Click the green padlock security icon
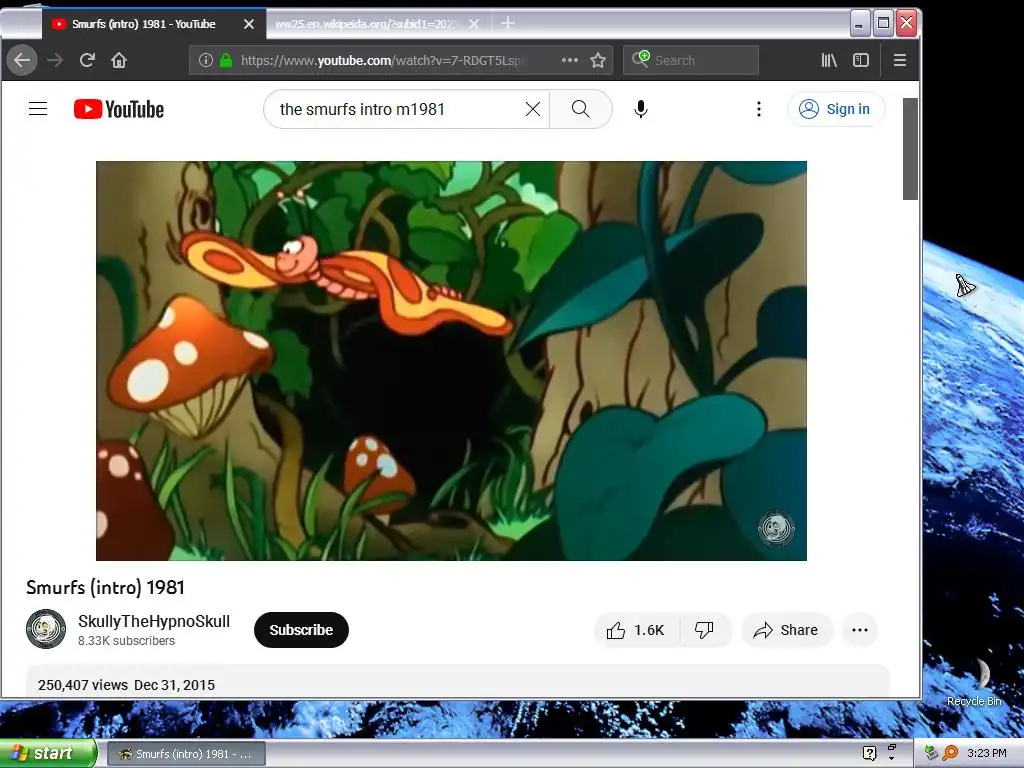Image resolution: width=1024 pixels, height=768 pixels. 226,60
